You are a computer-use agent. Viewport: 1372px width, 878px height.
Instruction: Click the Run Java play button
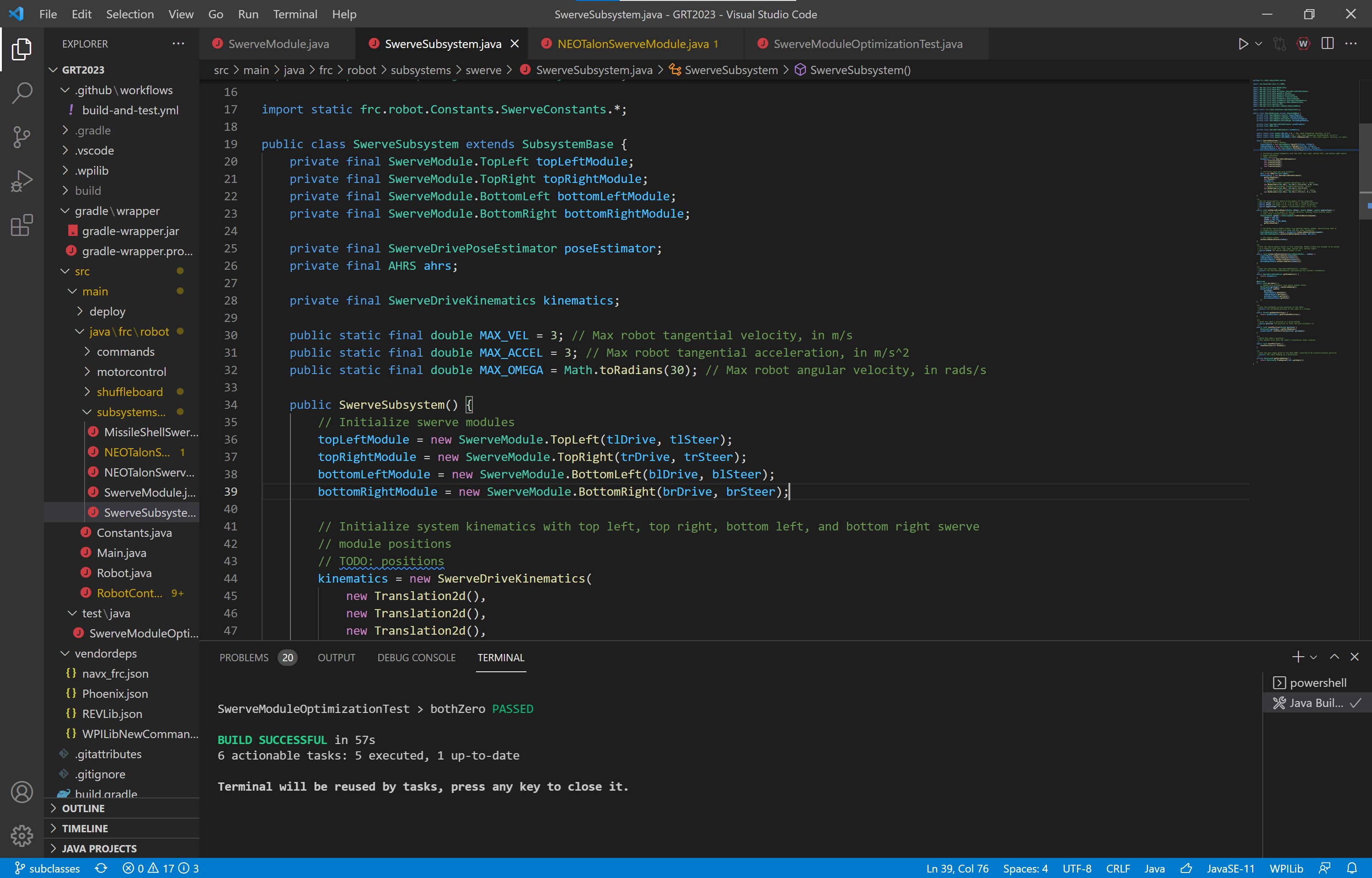click(1243, 44)
